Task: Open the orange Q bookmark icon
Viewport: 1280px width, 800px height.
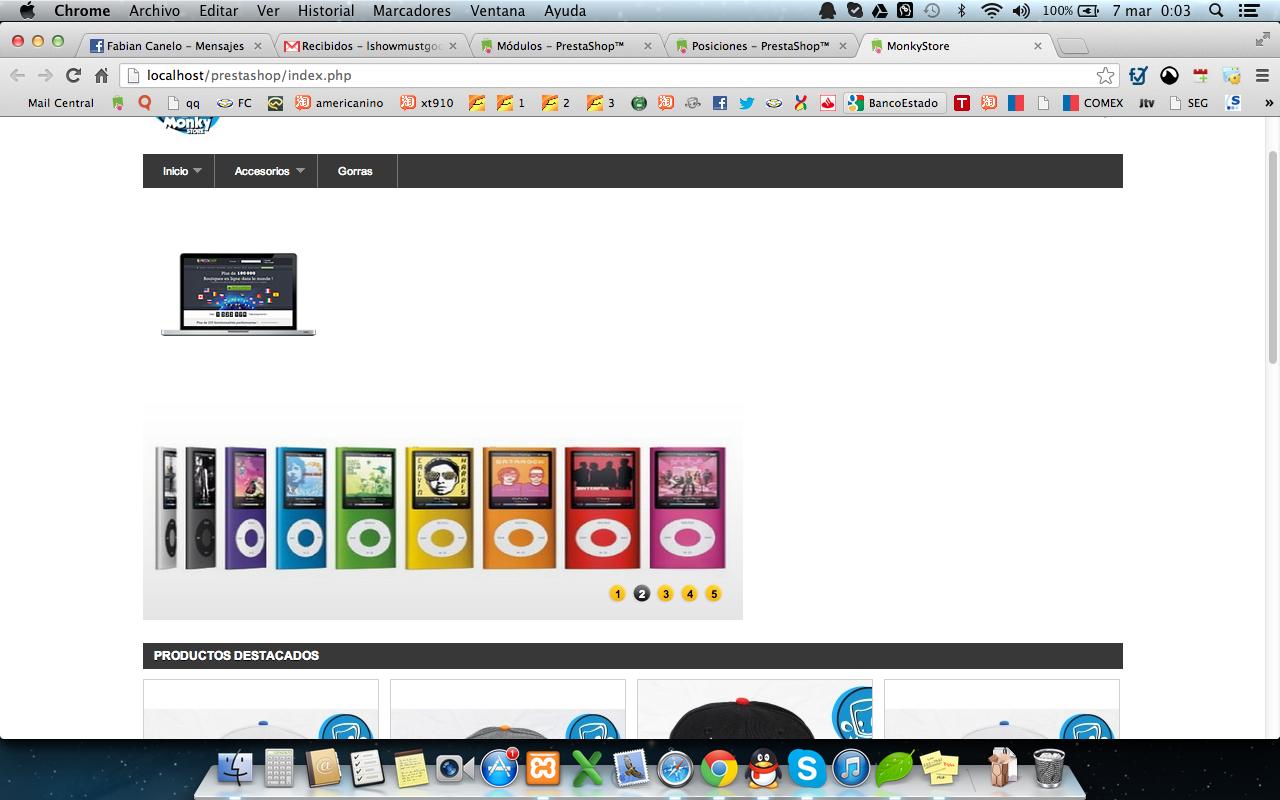Action: 145,103
